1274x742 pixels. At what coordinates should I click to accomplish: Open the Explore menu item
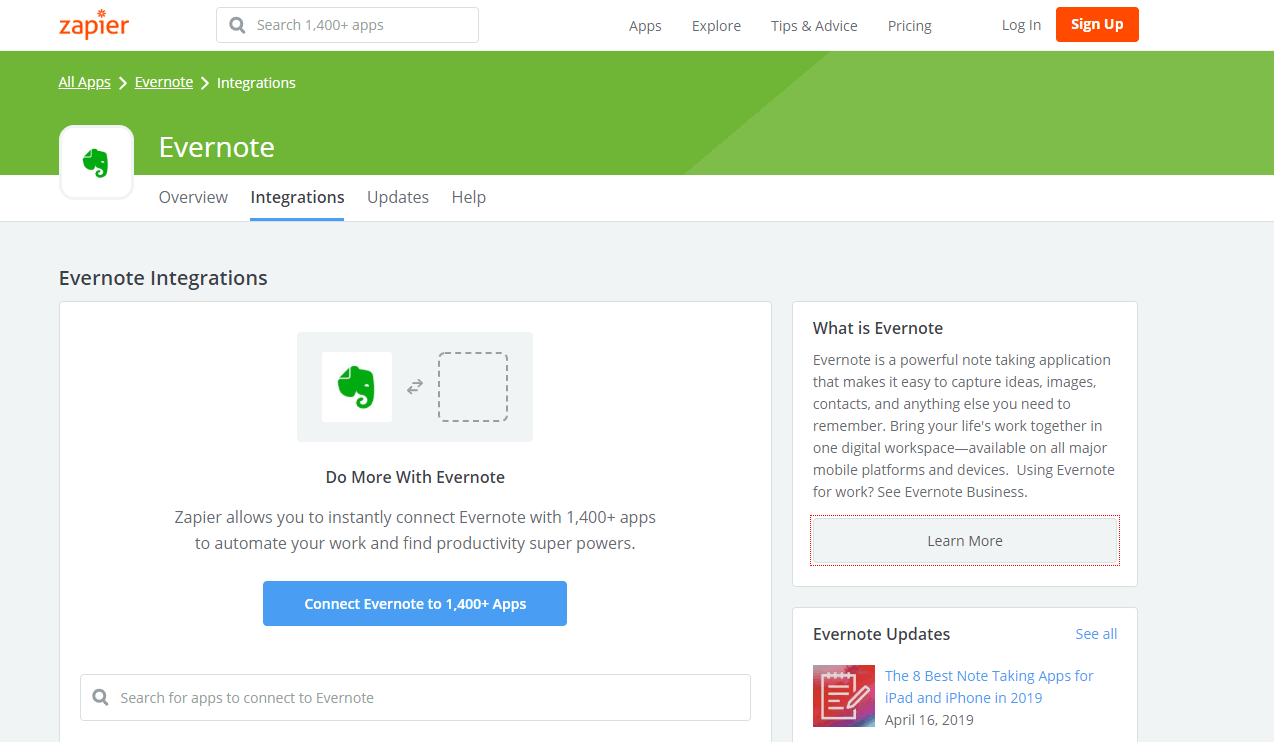(x=716, y=26)
